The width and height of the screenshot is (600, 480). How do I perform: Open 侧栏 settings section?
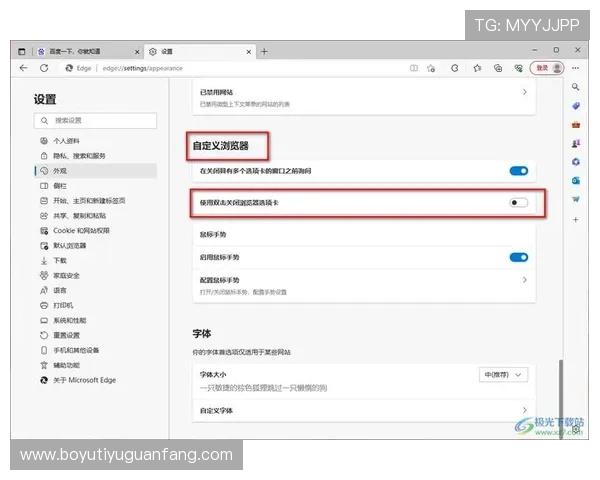point(96,186)
